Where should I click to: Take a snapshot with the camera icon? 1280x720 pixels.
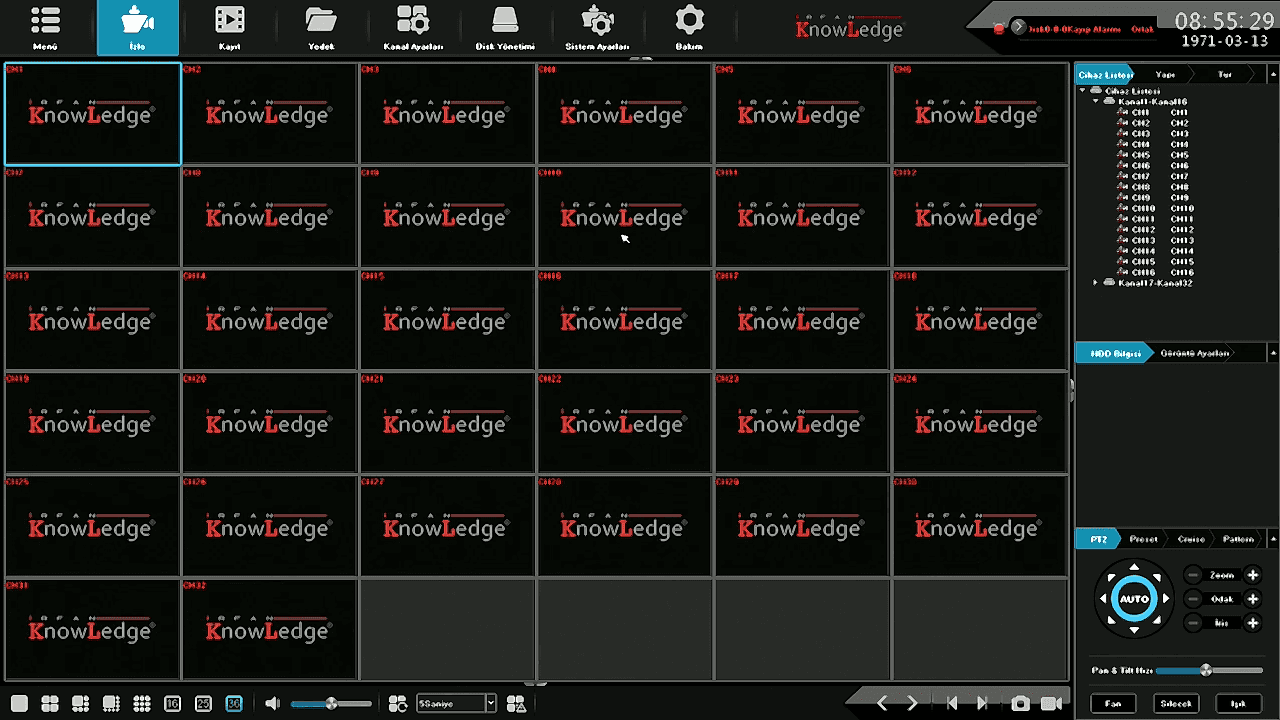[1020, 704]
